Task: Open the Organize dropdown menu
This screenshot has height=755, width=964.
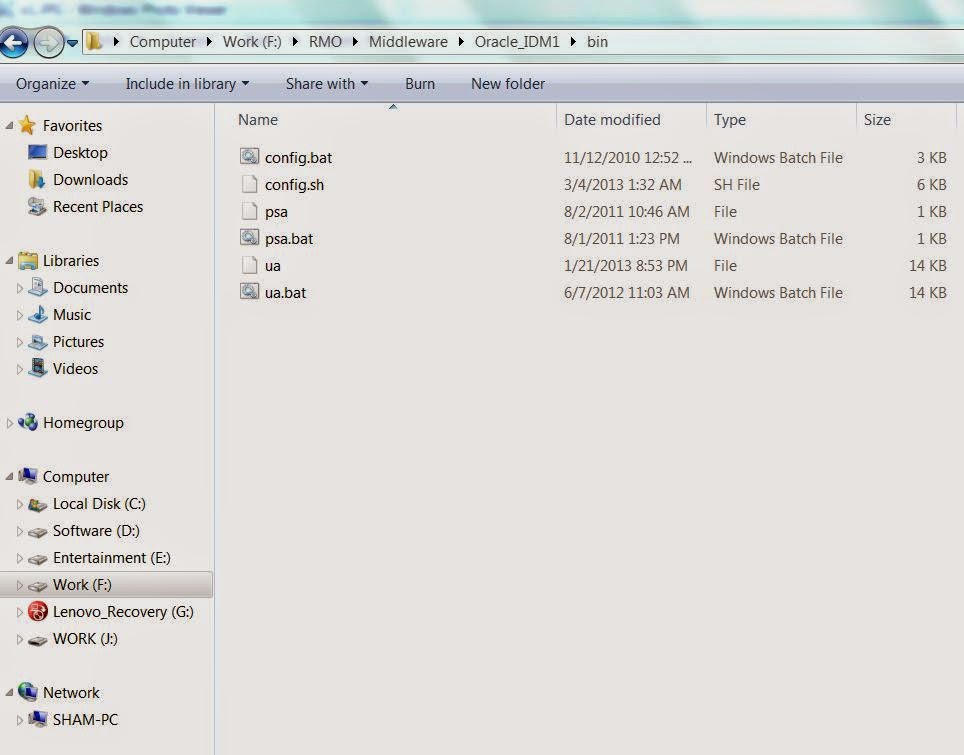Action: (x=52, y=84)
